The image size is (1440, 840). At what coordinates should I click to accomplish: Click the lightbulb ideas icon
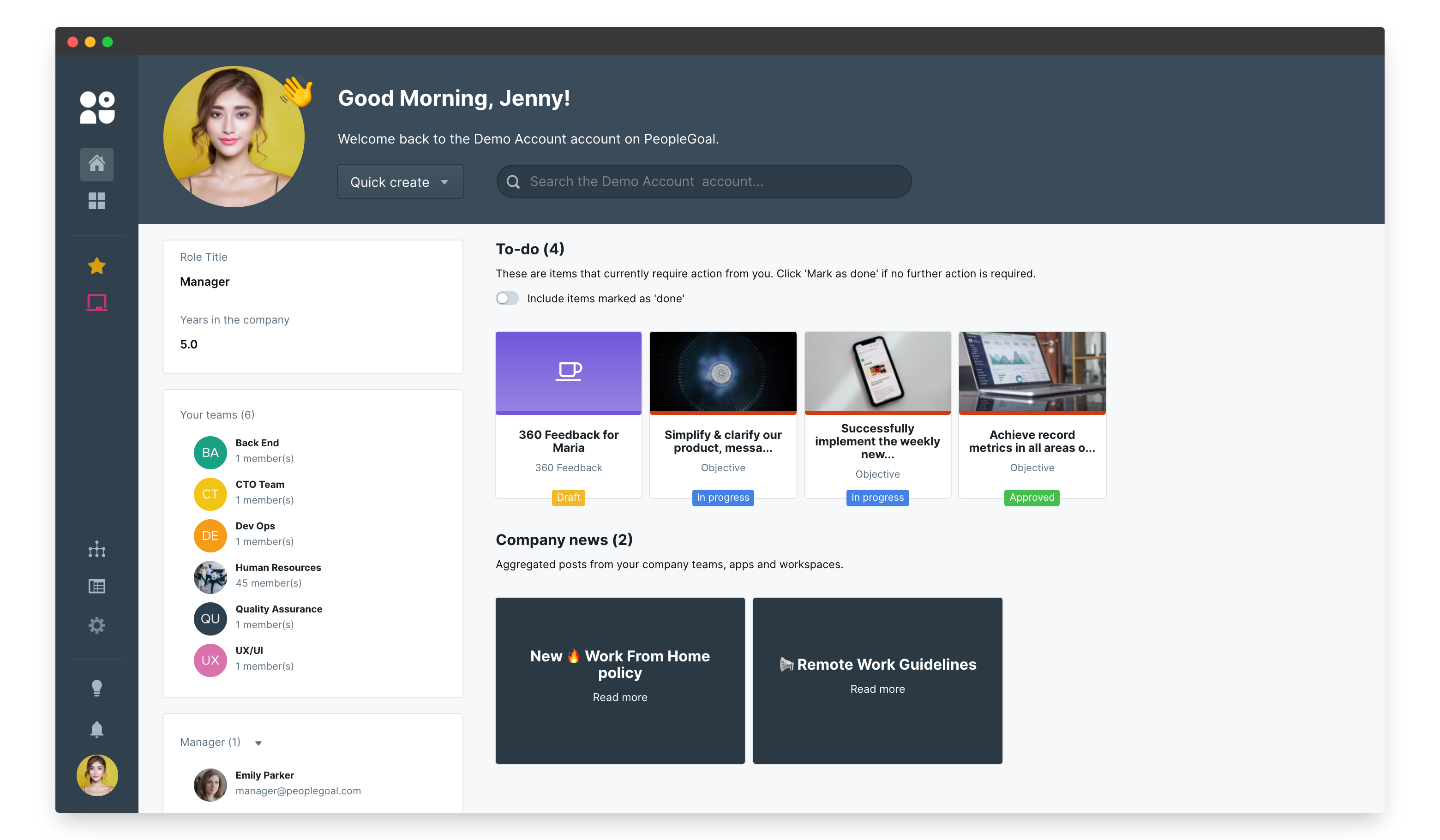(96, 688)
